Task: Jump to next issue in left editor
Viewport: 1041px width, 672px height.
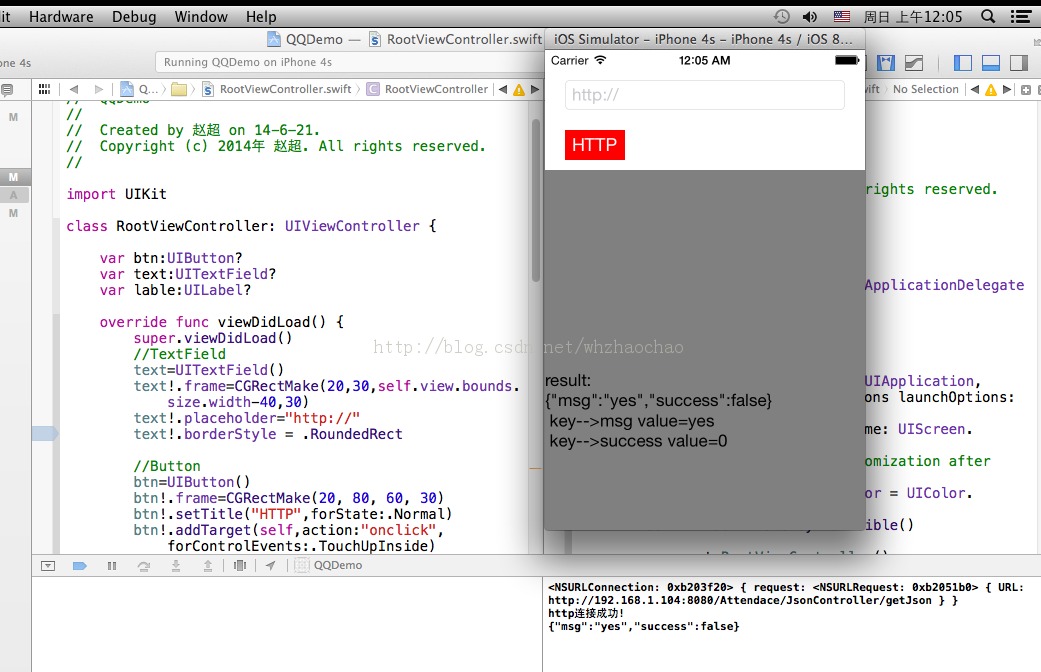Action: [x=534, y=89]
